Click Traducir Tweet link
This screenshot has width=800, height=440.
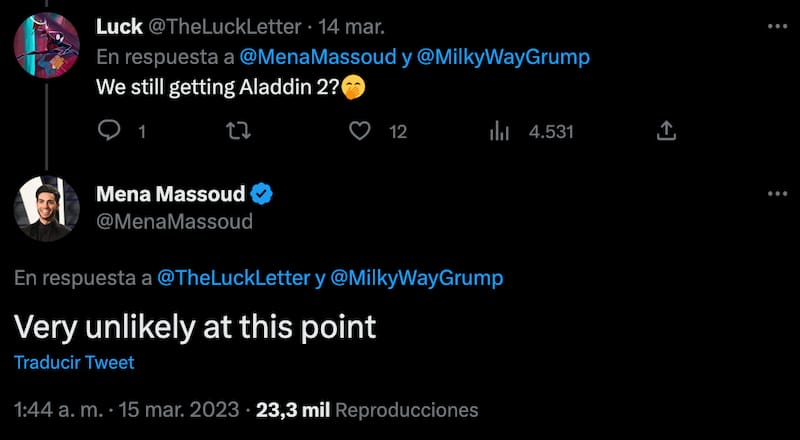[74, 363]
